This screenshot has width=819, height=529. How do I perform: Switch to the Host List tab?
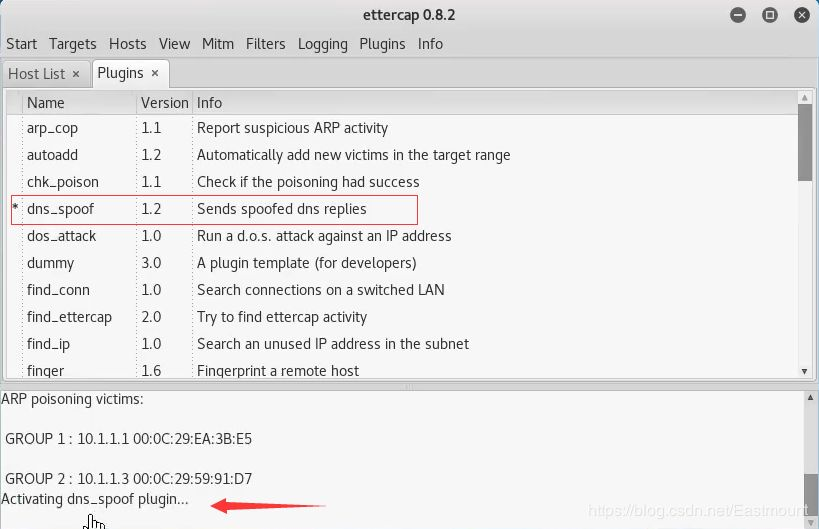pos(37,74)
